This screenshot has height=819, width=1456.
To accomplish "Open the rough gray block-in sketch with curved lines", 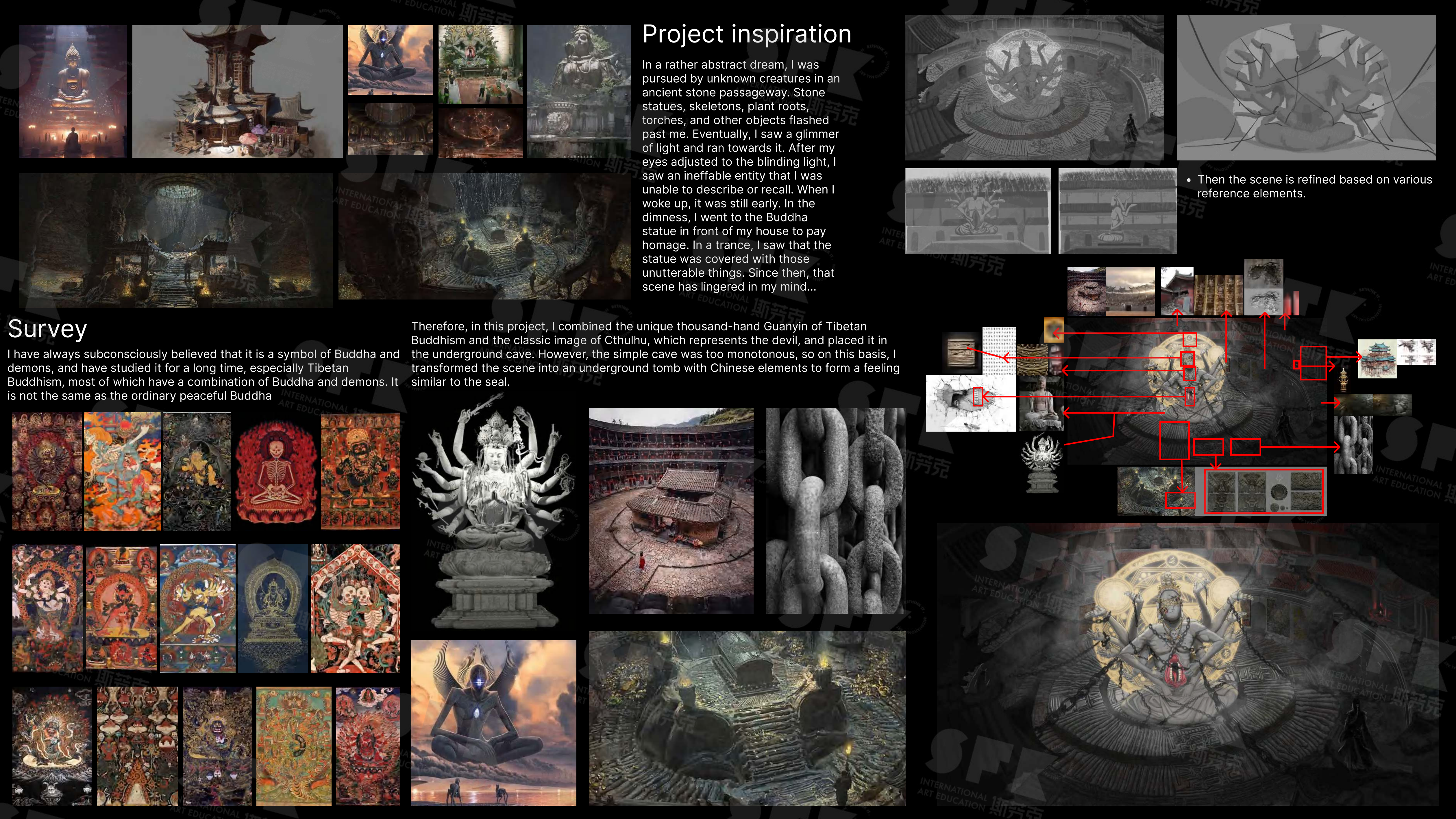I will [x=1306, y=88].
